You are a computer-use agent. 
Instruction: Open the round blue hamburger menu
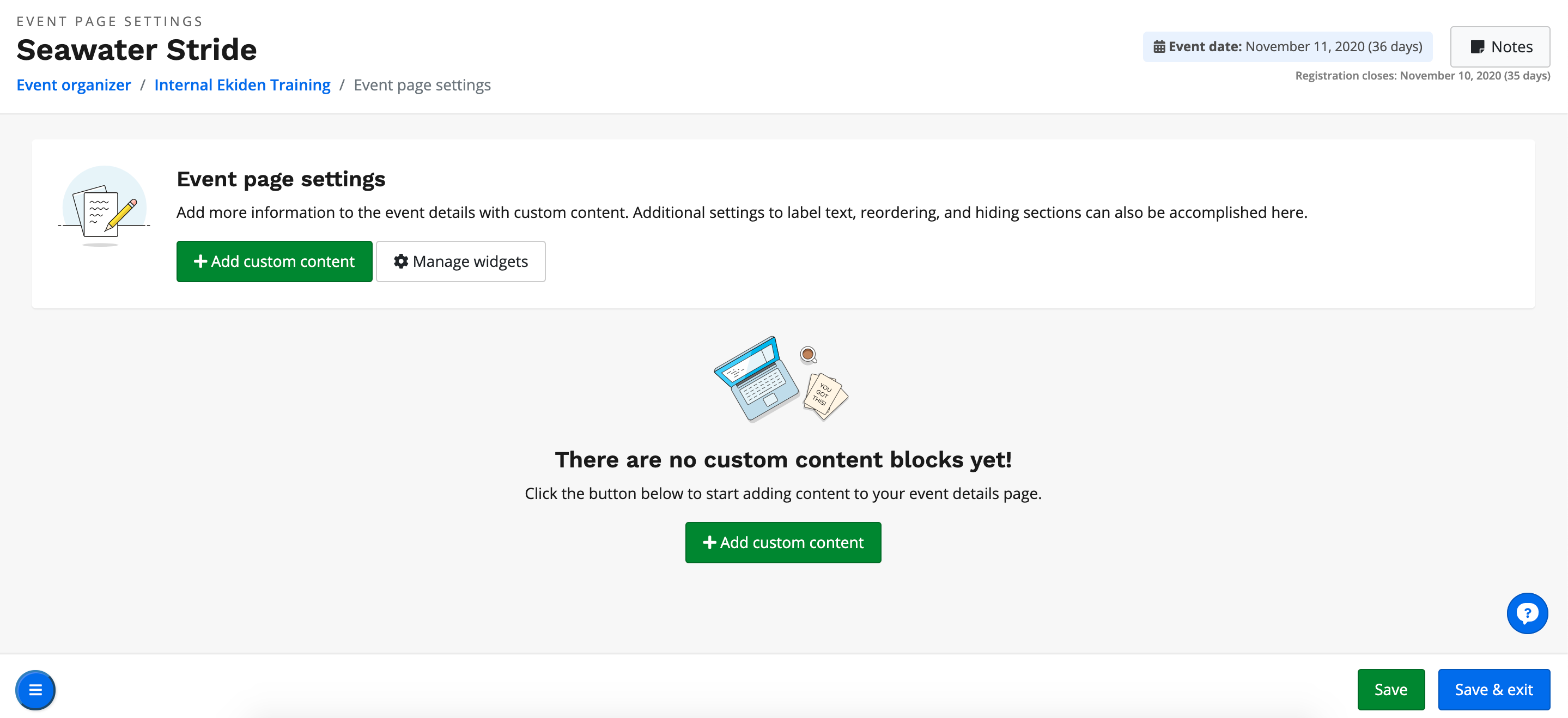(35, 690)
